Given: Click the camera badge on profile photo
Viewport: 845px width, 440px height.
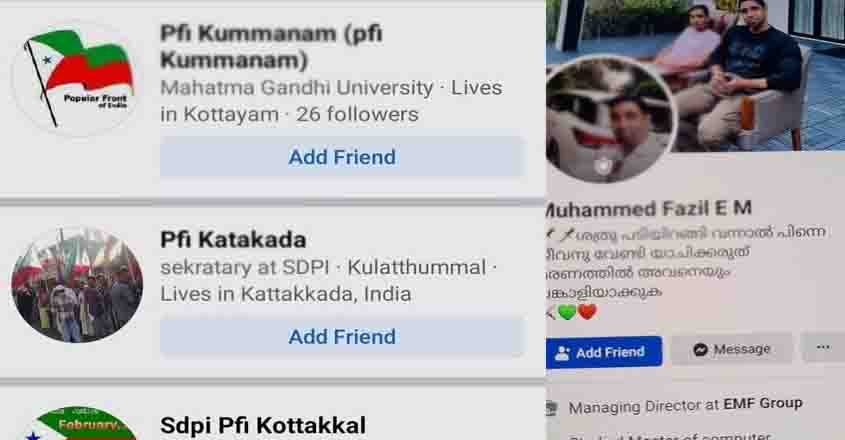Looking at the screenshot, I should pyautogui.click(x=604, y=166).
